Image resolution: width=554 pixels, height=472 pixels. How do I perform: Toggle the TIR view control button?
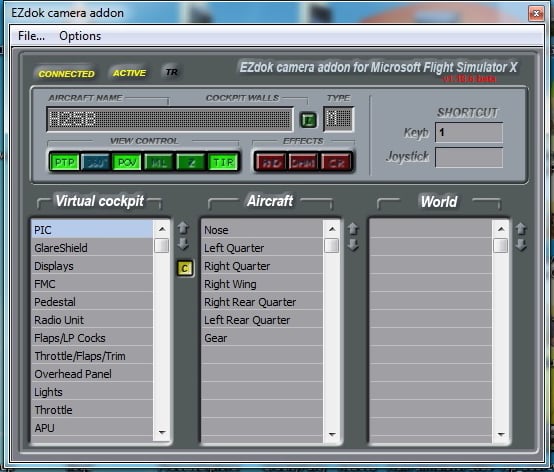coord(223,162)
